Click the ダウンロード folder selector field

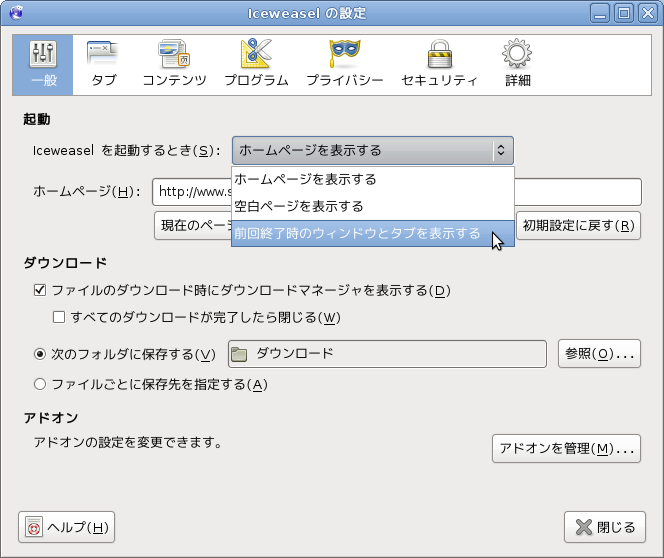pyautogui.click(x=387, y=354)
